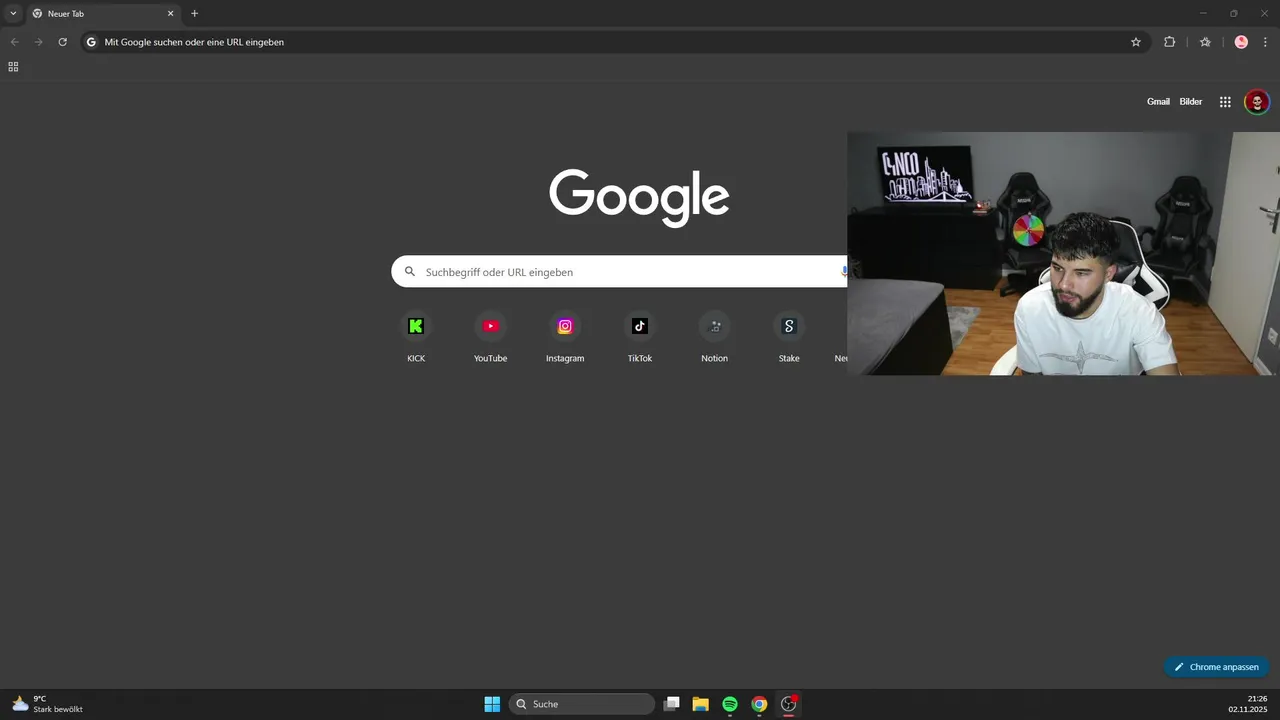The image size is (1280, 720).
Task: Reload the page
Action: 62,42
